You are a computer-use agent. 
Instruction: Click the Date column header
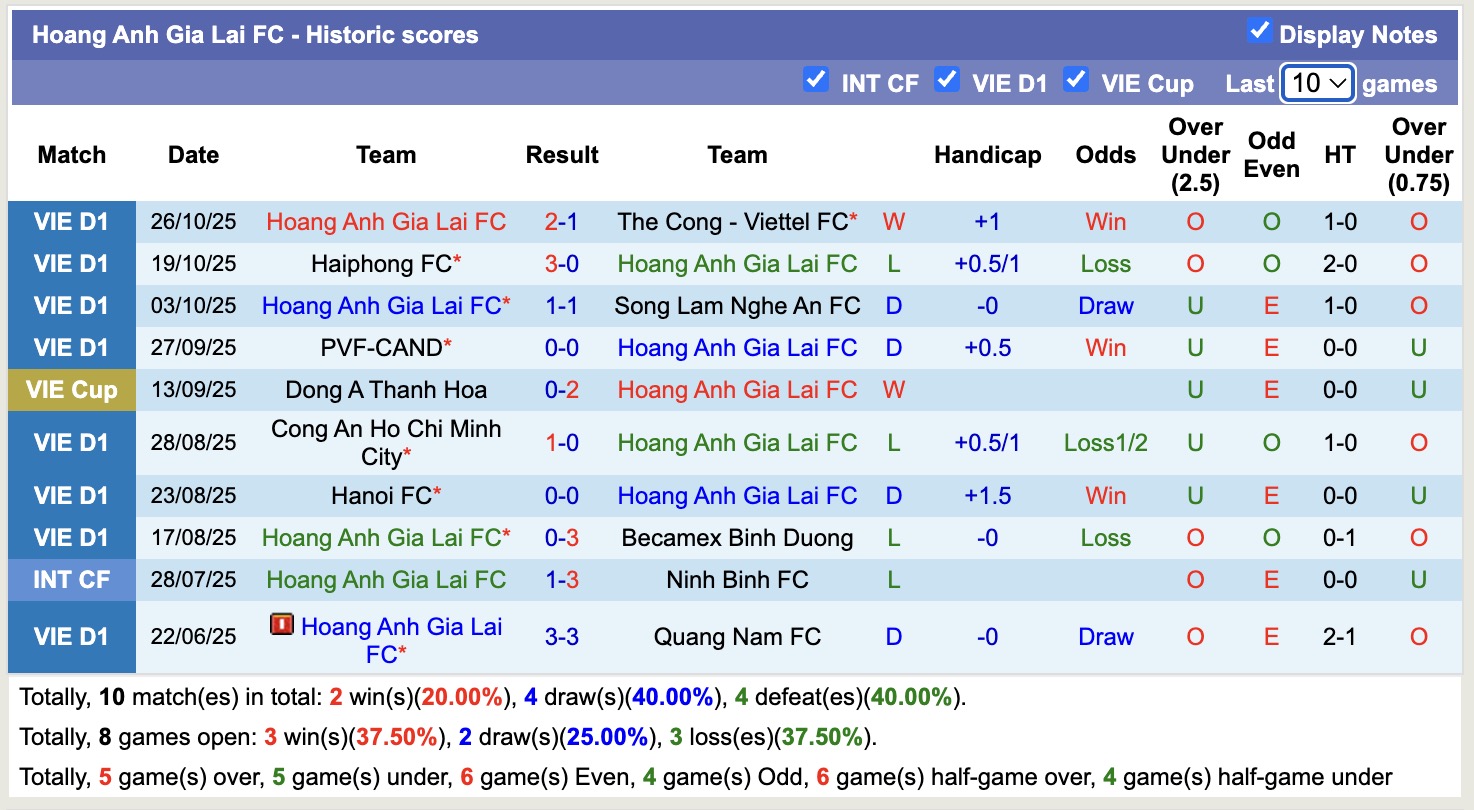pos(192,155)
